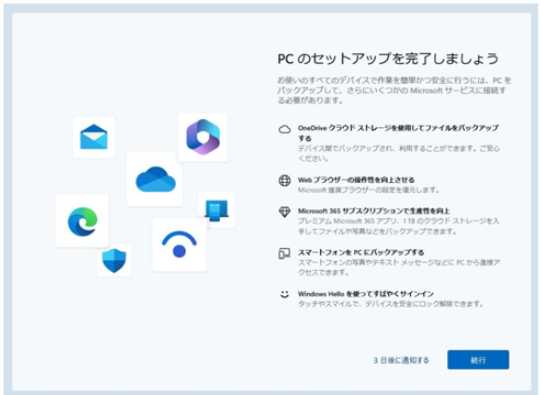Click the Web ブラウザーの操作性を向上させる text

(356, 180)
